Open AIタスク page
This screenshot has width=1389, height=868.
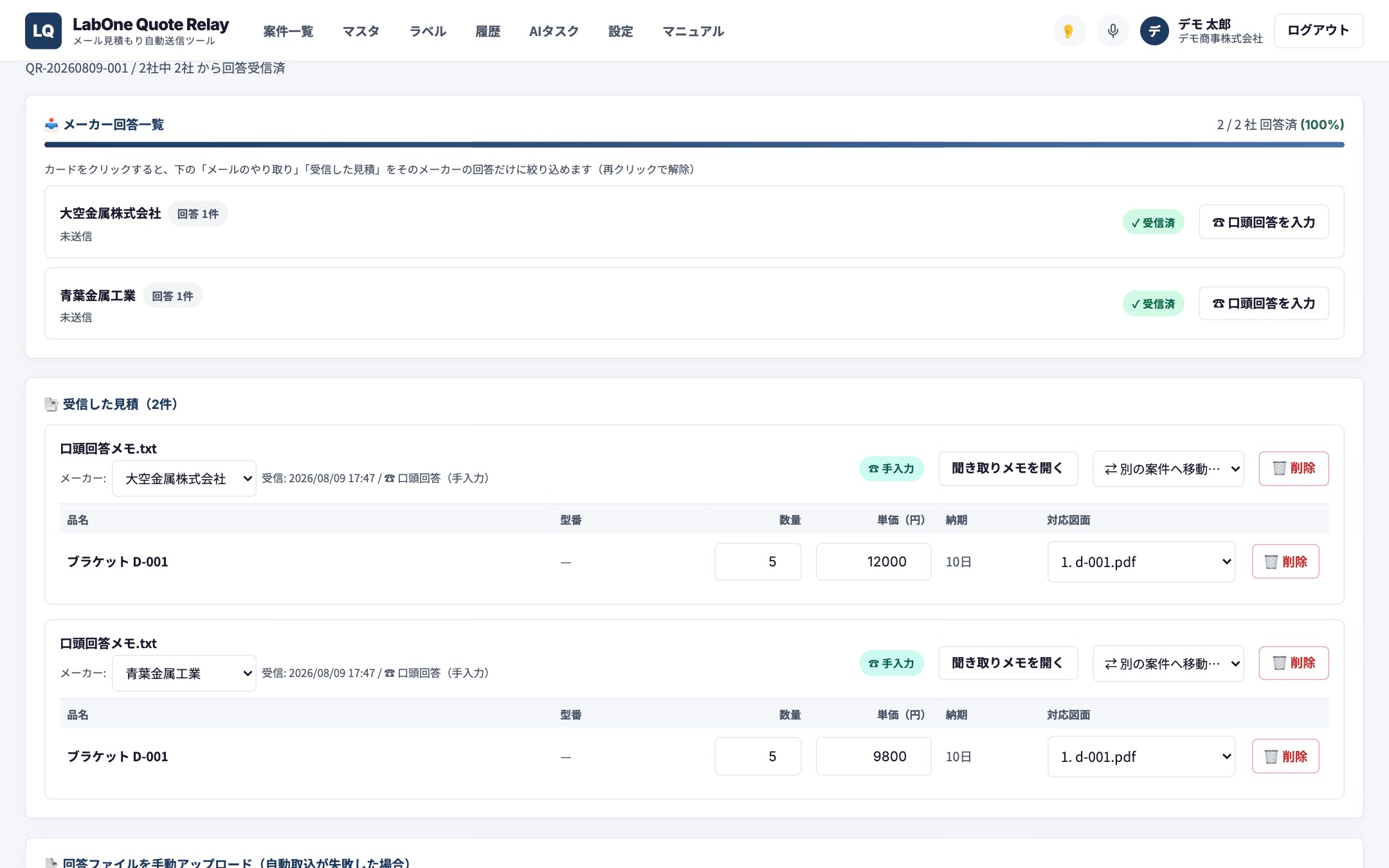click(554, 31)
